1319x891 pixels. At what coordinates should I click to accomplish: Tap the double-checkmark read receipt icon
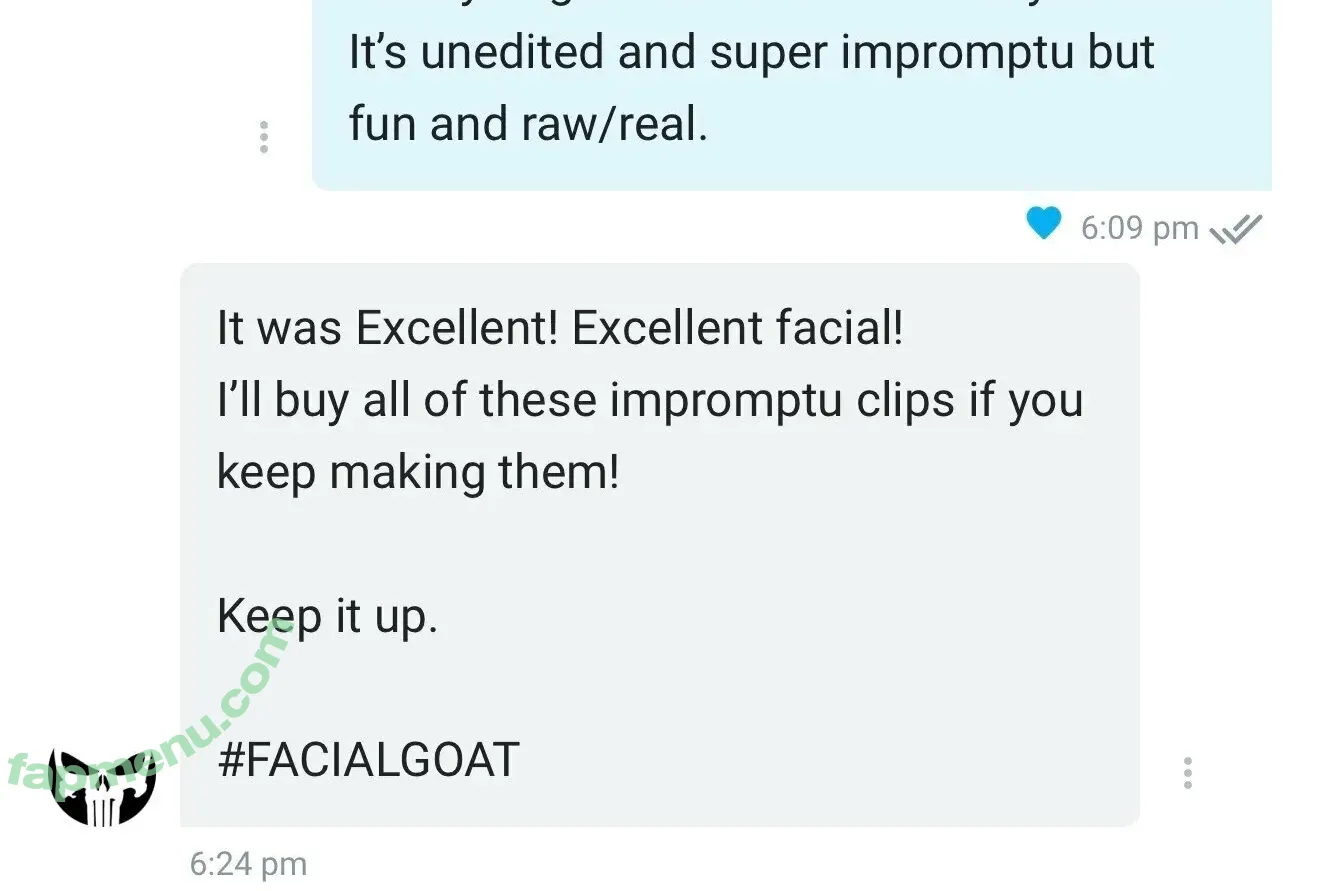pyautogui.click(x=1236, y=229)
